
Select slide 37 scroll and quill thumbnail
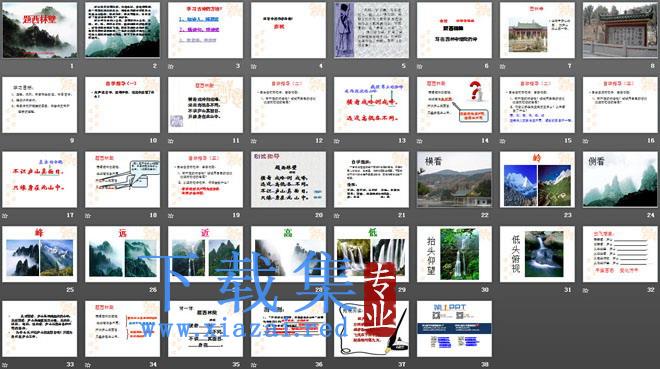point(371,329)
